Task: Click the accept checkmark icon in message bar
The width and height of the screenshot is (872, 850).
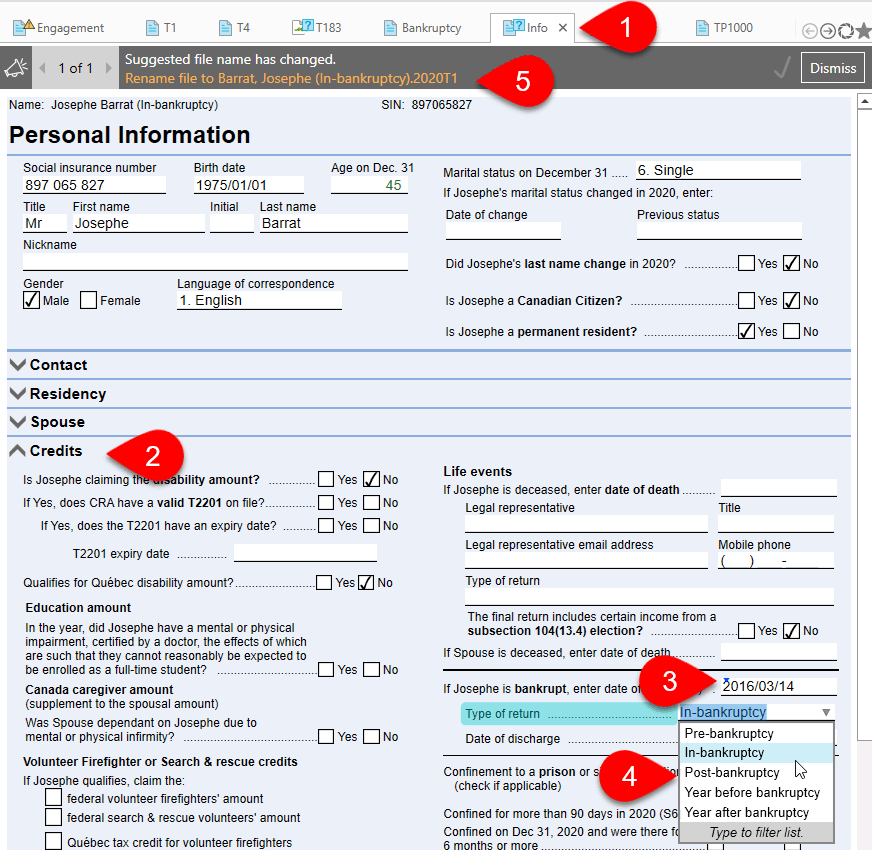Action: [x=782, y=68]
